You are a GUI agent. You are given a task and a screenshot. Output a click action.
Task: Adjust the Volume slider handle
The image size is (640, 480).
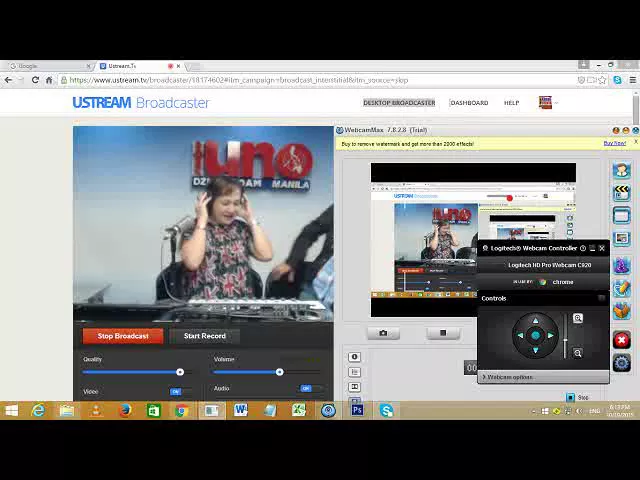click(280, 372)
